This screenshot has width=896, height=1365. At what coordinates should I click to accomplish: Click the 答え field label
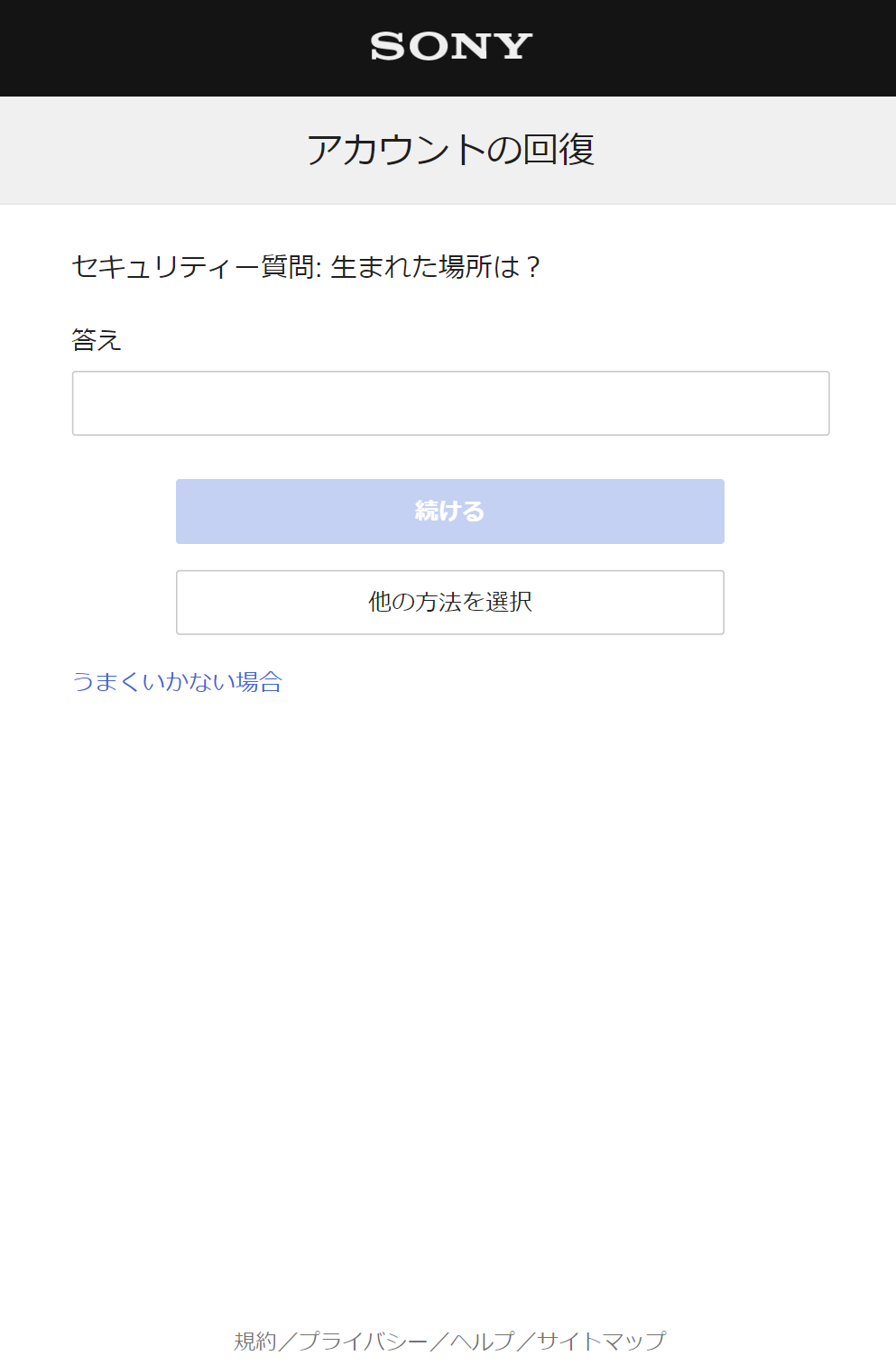pyautogui.click(x=97, y=340)
